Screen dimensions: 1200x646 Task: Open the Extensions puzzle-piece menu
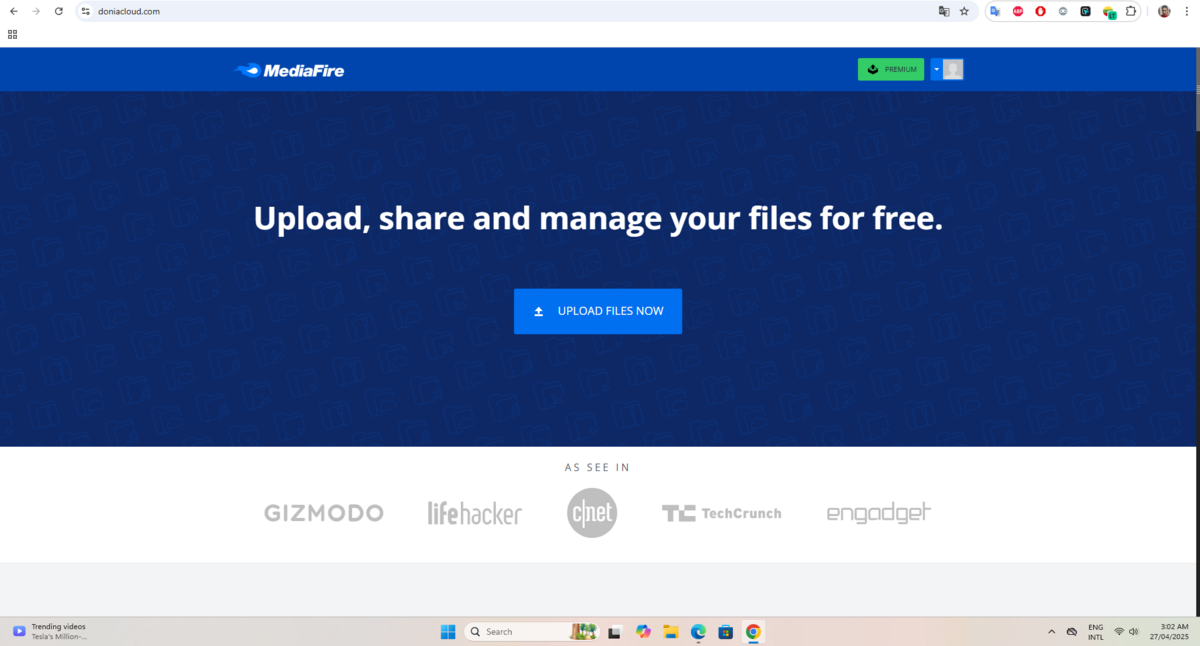click(1132, 11)
